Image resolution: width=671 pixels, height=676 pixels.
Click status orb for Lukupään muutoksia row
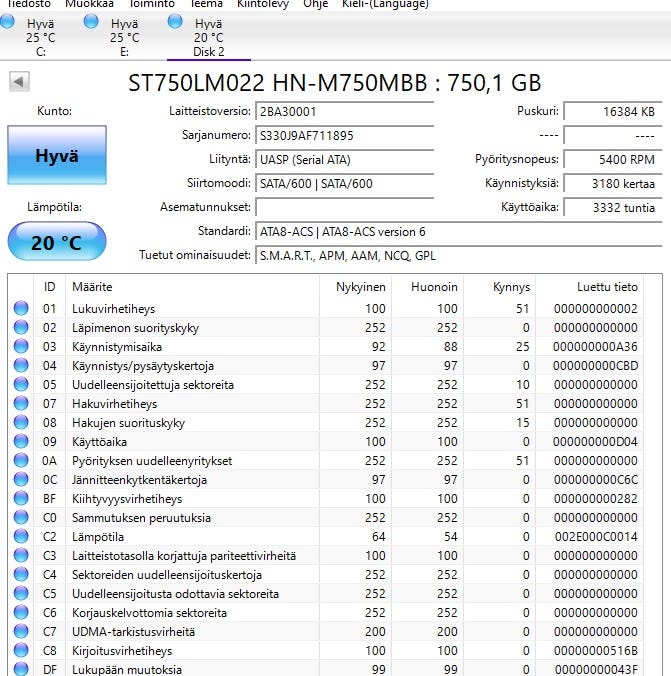pyautogui.click(x=21, y=669)
